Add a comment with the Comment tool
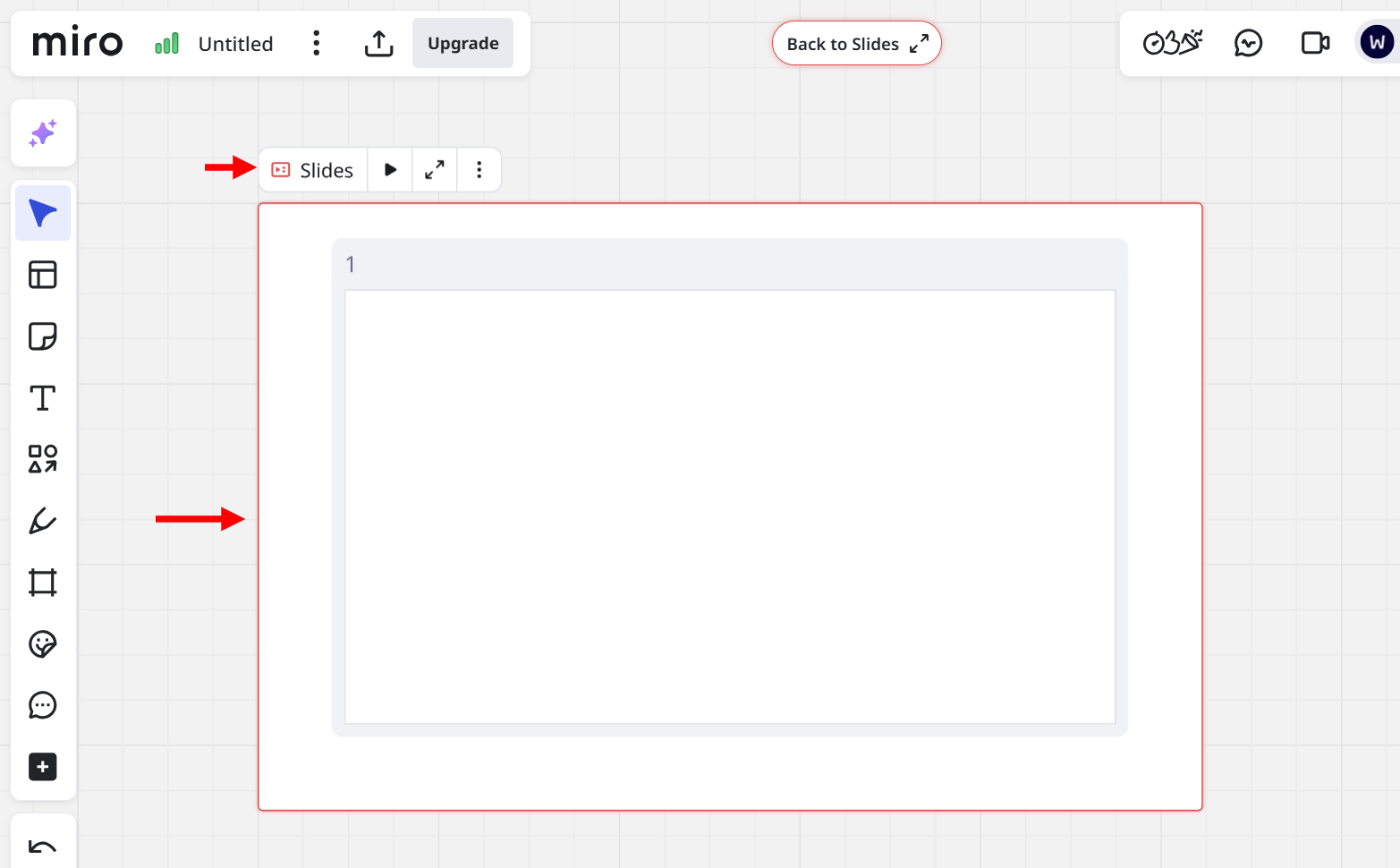Viewport: 1400px width, 868px height. [42, 705]
